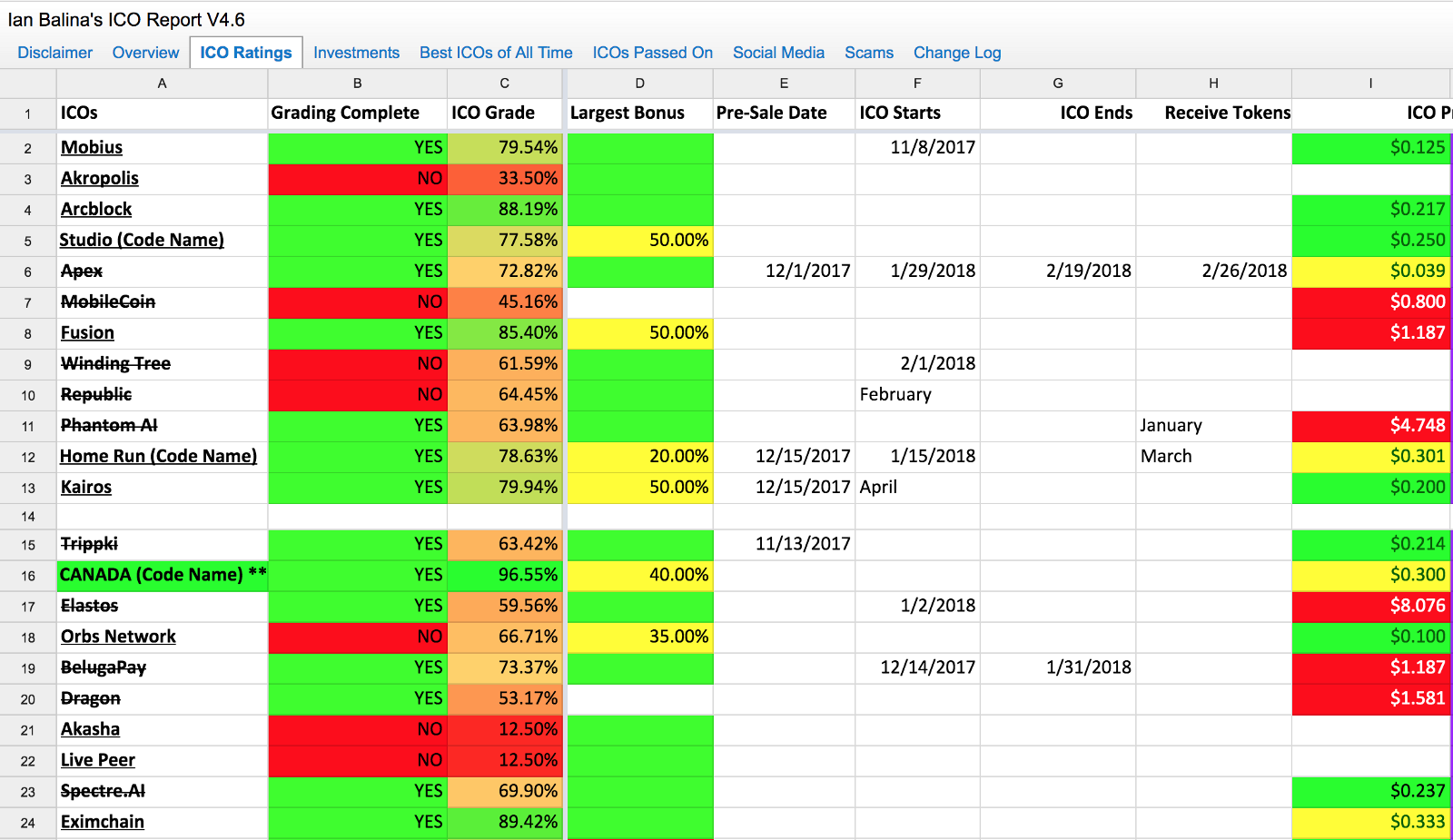This screenshot has height=840, width=1453.
Task: Click the Studio (Code Name) link
Action: tap(142, 240)
